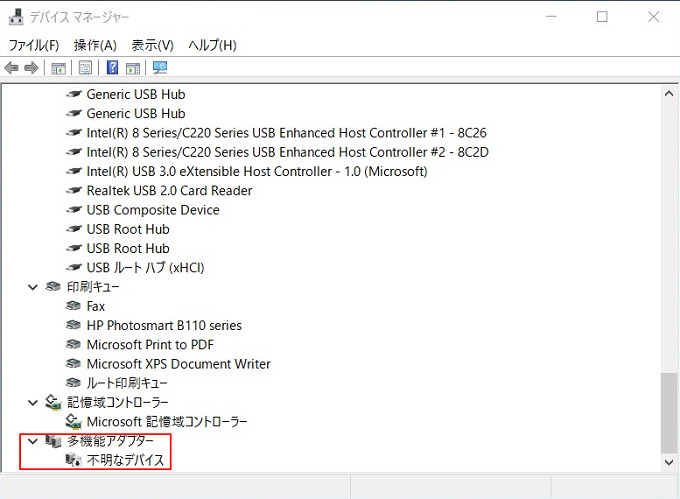The width and height of the screenshot is (680, 499).
Task: Click the 印刷キュー printer category icon
Action: (53, 287)
